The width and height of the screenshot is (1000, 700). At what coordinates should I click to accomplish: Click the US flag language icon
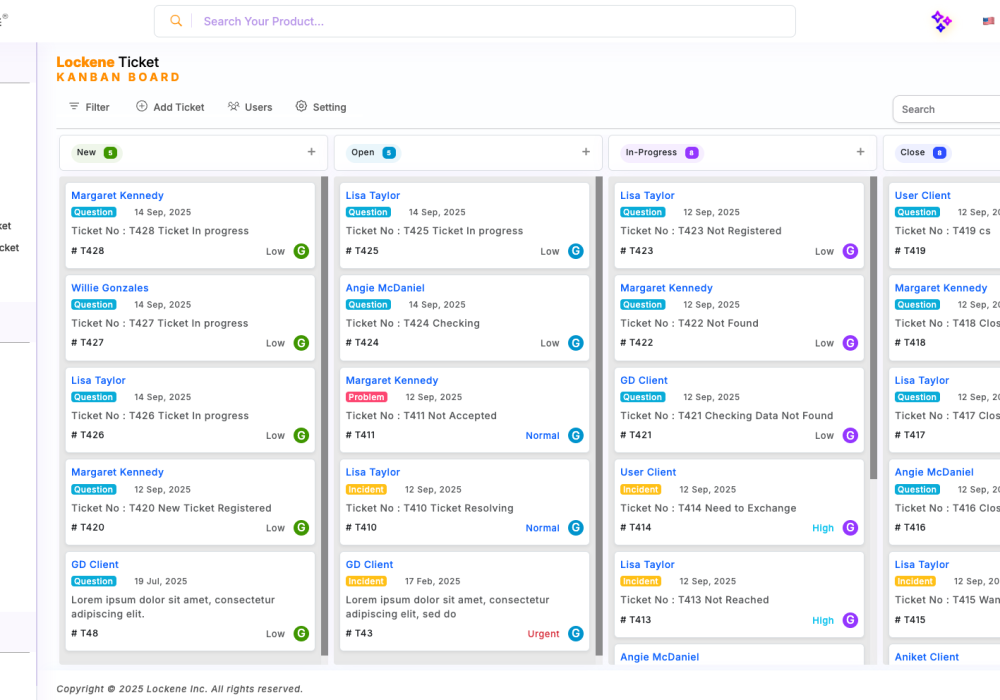(x=989, y=21)
